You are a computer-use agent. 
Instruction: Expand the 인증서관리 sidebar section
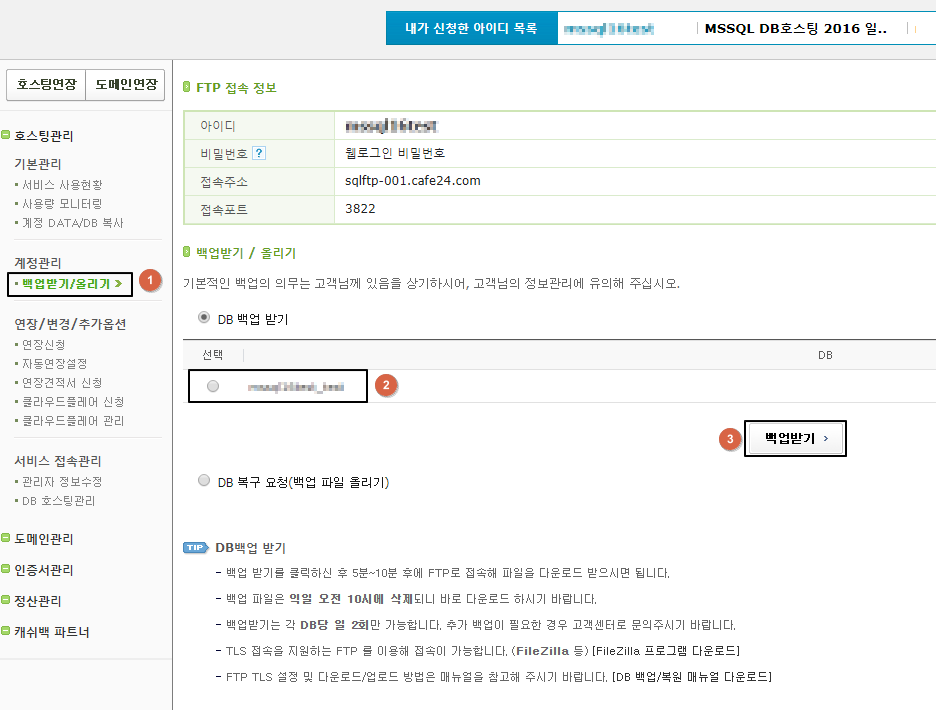43,570
